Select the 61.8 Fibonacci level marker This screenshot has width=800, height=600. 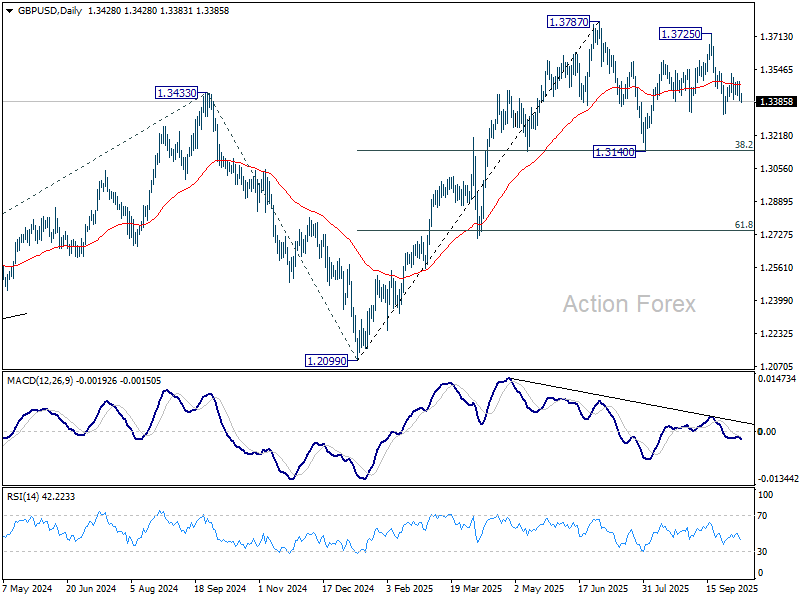[743, 225]
